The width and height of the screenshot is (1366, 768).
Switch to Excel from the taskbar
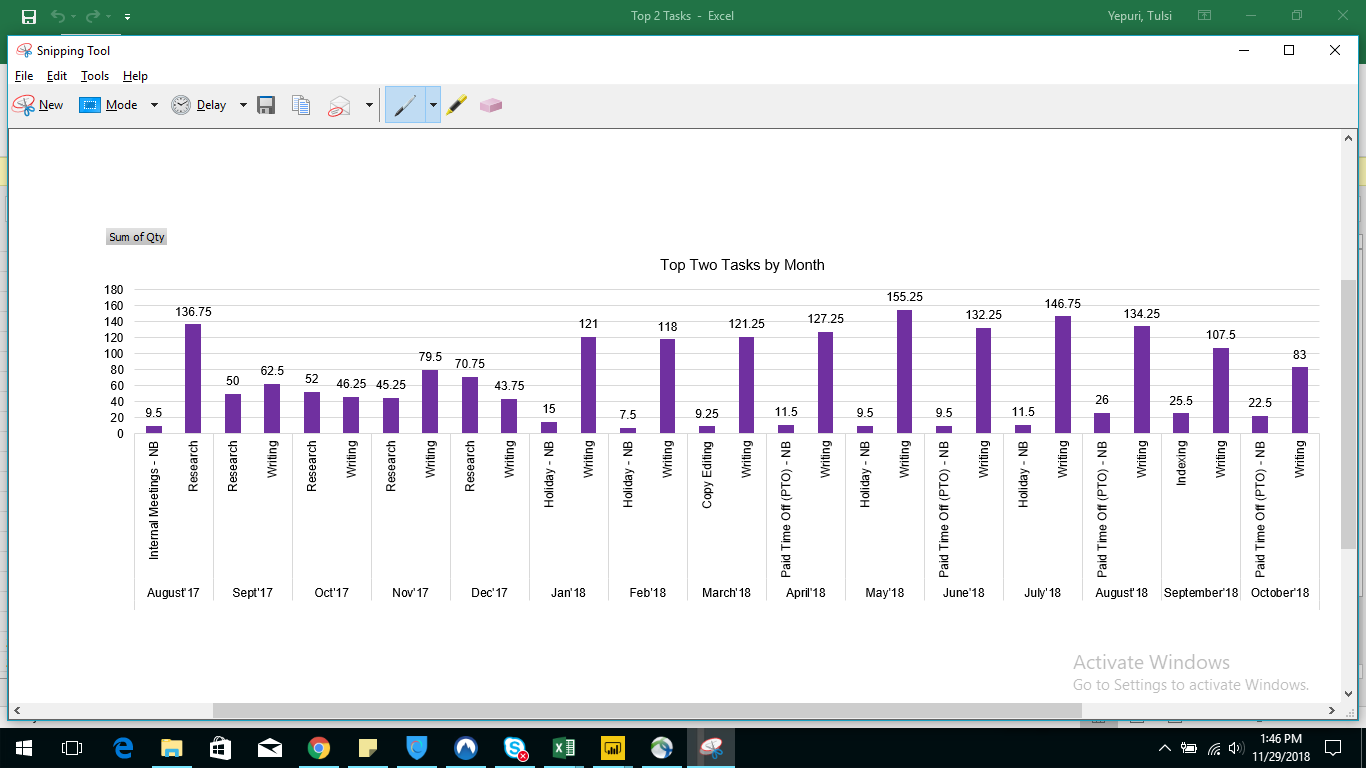coord(563,747)
